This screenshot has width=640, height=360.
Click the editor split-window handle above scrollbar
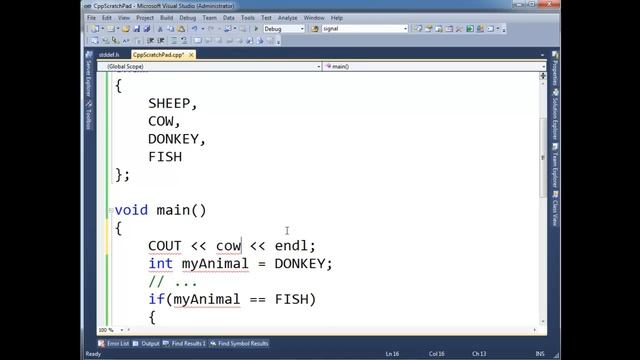[542, 76]
